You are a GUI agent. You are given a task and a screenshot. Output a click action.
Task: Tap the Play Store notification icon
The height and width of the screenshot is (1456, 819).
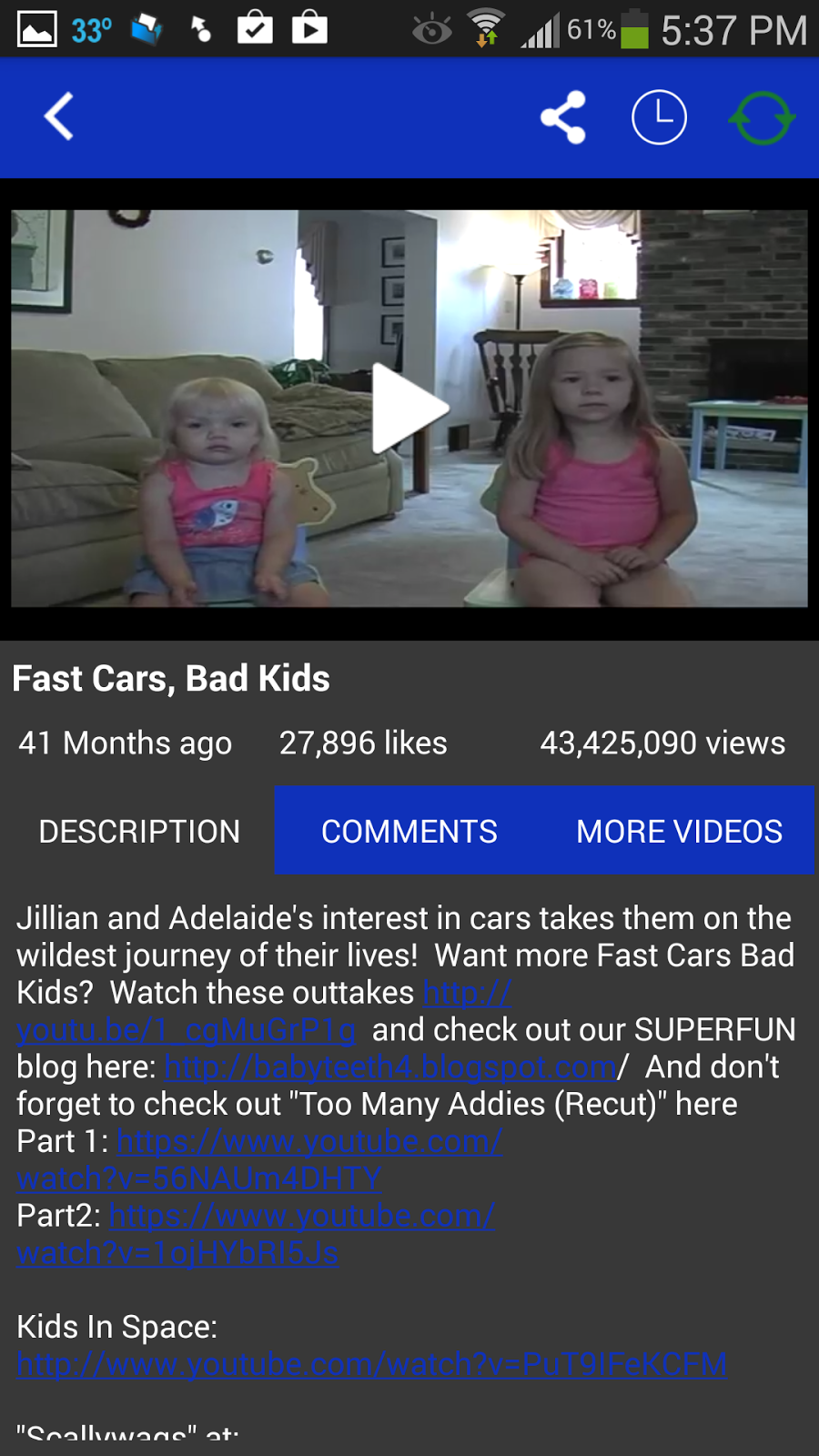(x=309, y=28)
